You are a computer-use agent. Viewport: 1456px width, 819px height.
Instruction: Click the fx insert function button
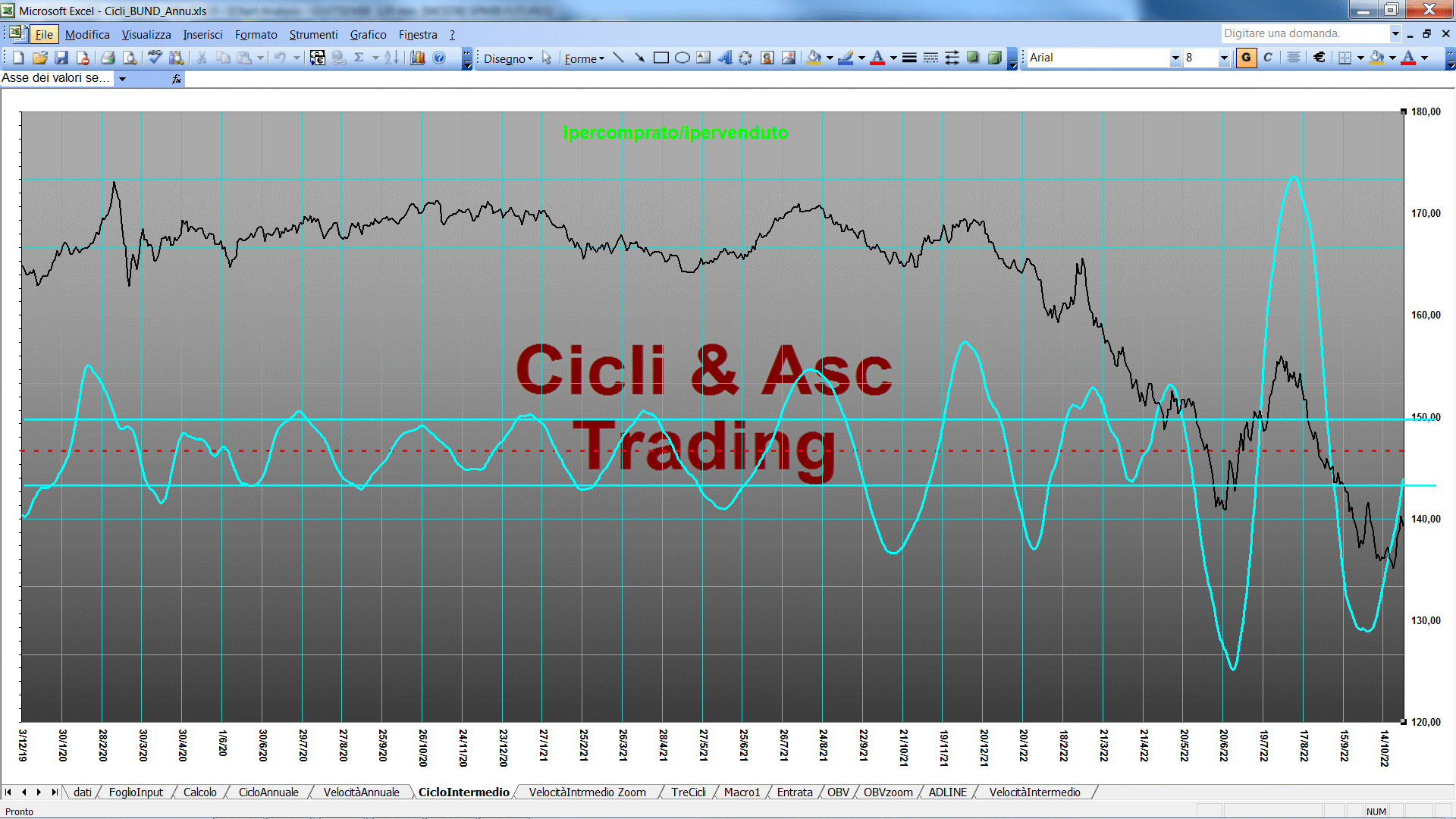(x=177, y=78)
